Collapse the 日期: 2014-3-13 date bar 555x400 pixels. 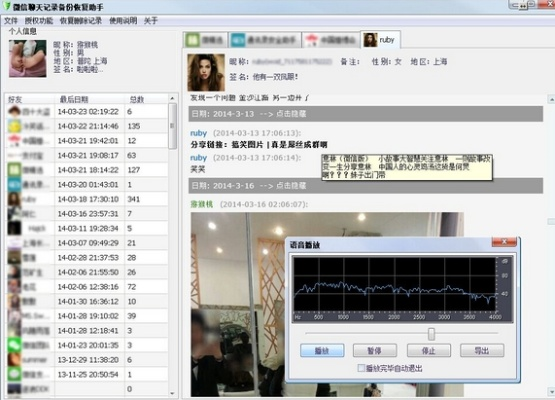tap(366, 114)
